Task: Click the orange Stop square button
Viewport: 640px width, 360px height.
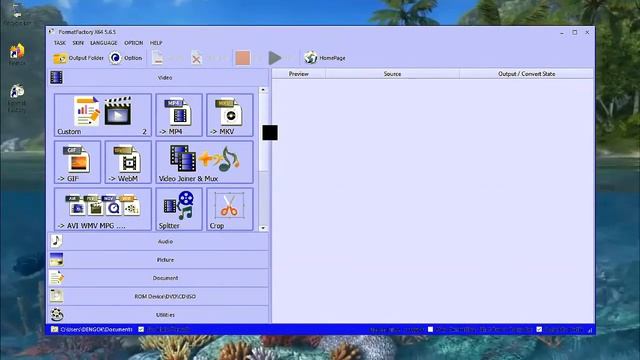Action: (242, 58)
